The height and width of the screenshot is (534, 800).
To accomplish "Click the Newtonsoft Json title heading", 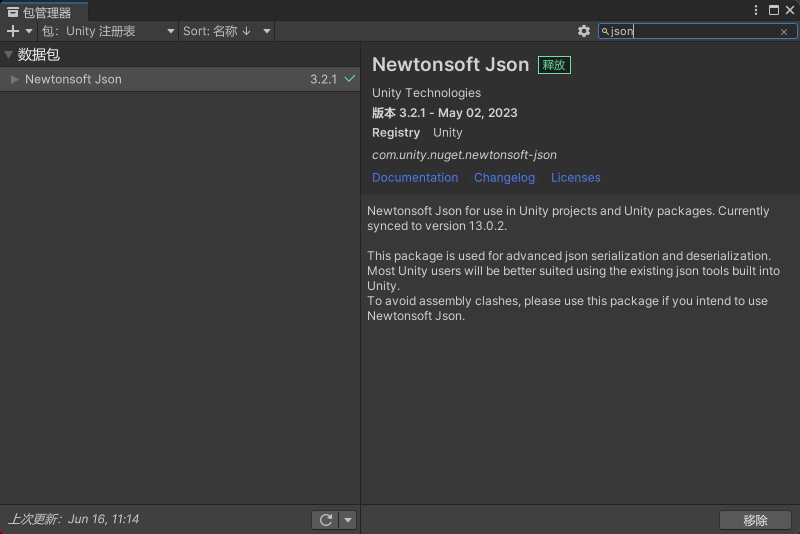I will click(x=451, y=64).
